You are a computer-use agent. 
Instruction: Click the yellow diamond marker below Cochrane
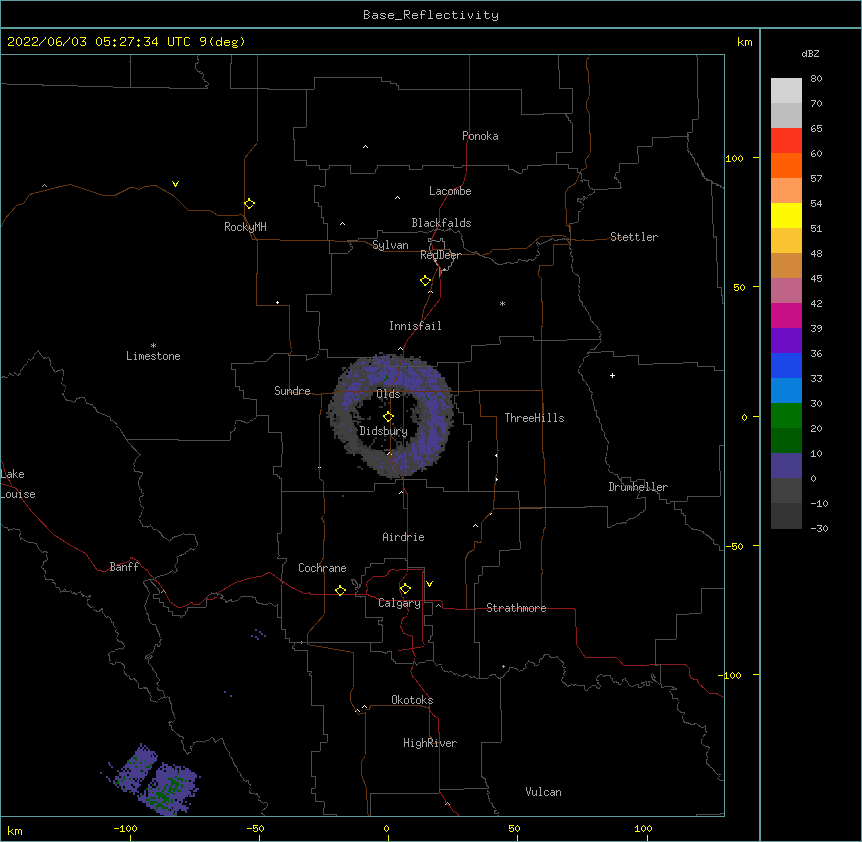pos(340,590)
